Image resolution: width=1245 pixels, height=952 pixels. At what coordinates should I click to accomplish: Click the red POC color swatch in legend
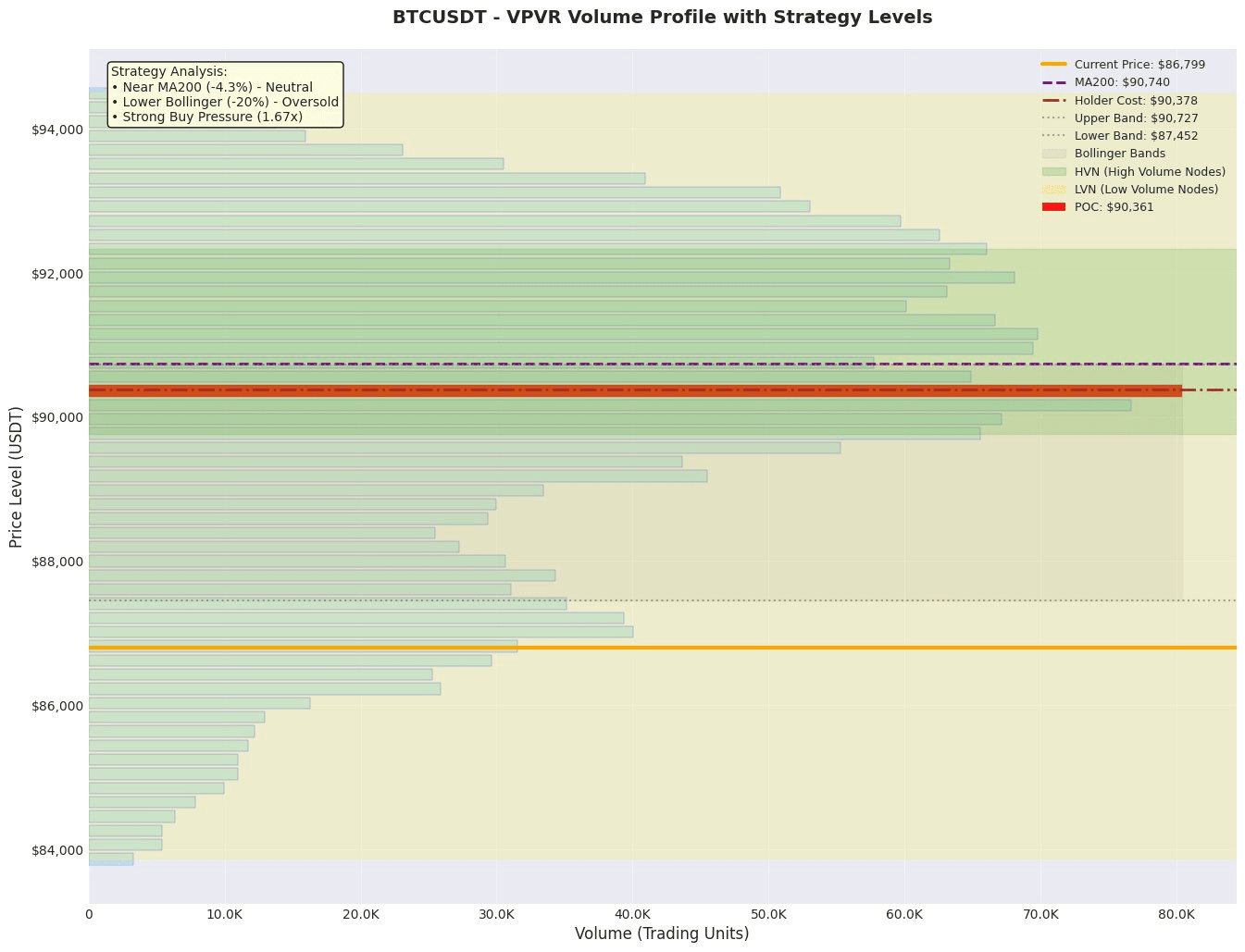point(1053,207)
